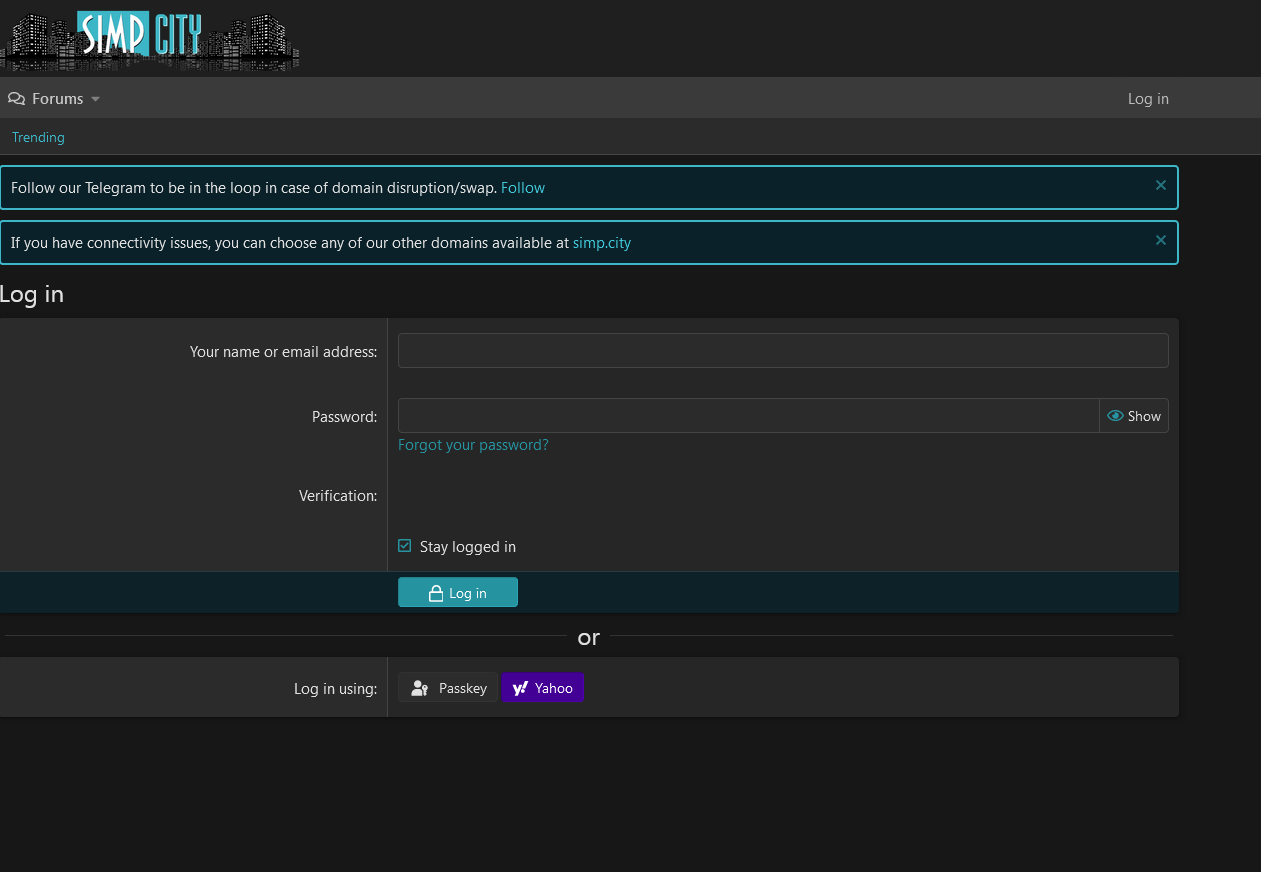
Task: Follow the Telegram link in the notice
Action: point(523,188)
